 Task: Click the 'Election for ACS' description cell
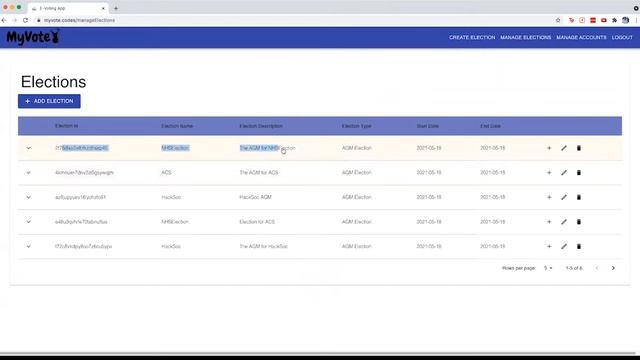[x=257, y=222]
